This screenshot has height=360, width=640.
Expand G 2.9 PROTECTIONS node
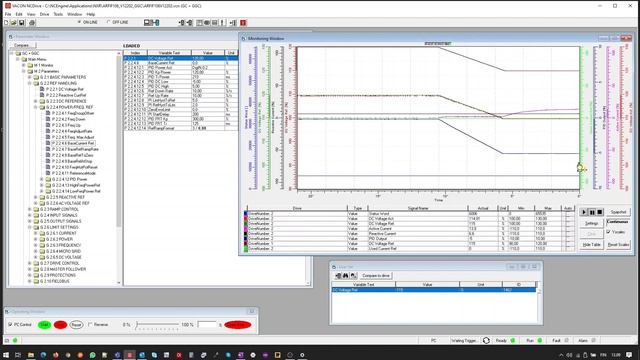tap(30, 276)
